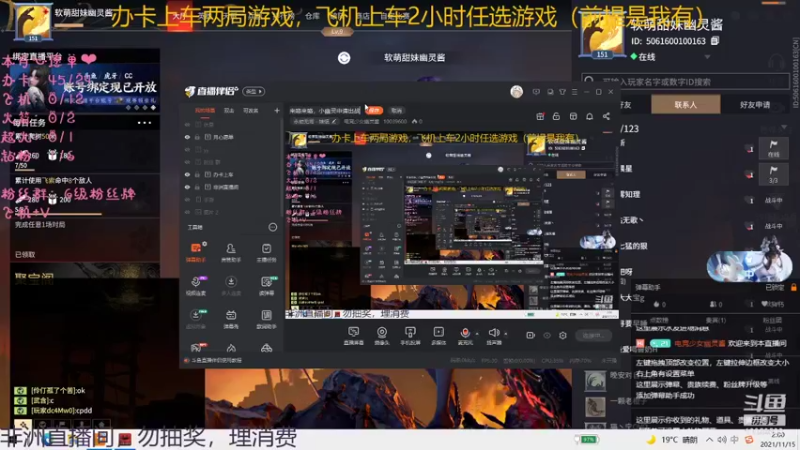Click the gift box icon above preview
Image resolution: width=800 pixels, height=450 pixels.
click(540, 116)
